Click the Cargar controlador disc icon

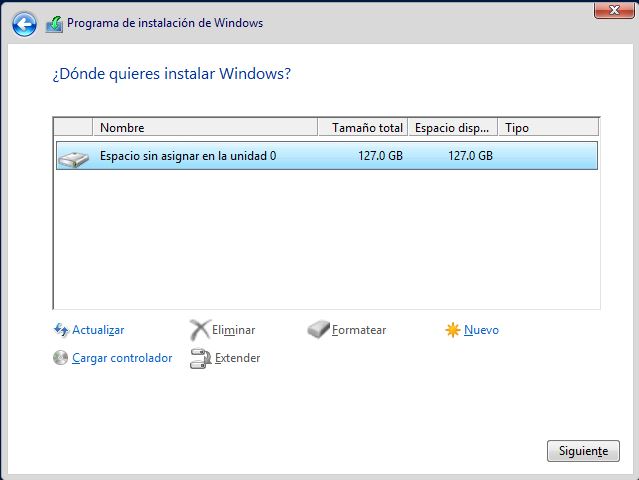pos(60,358)
